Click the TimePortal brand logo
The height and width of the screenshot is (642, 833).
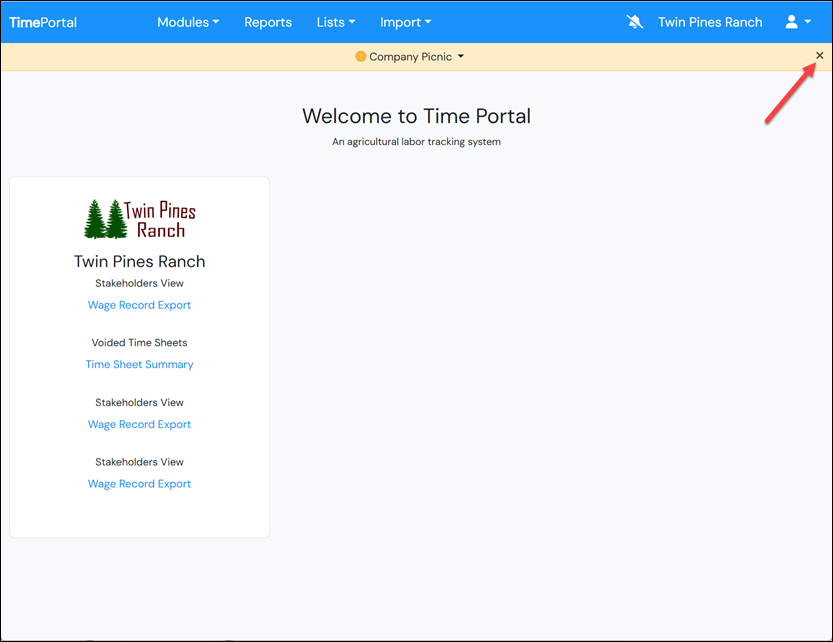[x=43, y=22]
